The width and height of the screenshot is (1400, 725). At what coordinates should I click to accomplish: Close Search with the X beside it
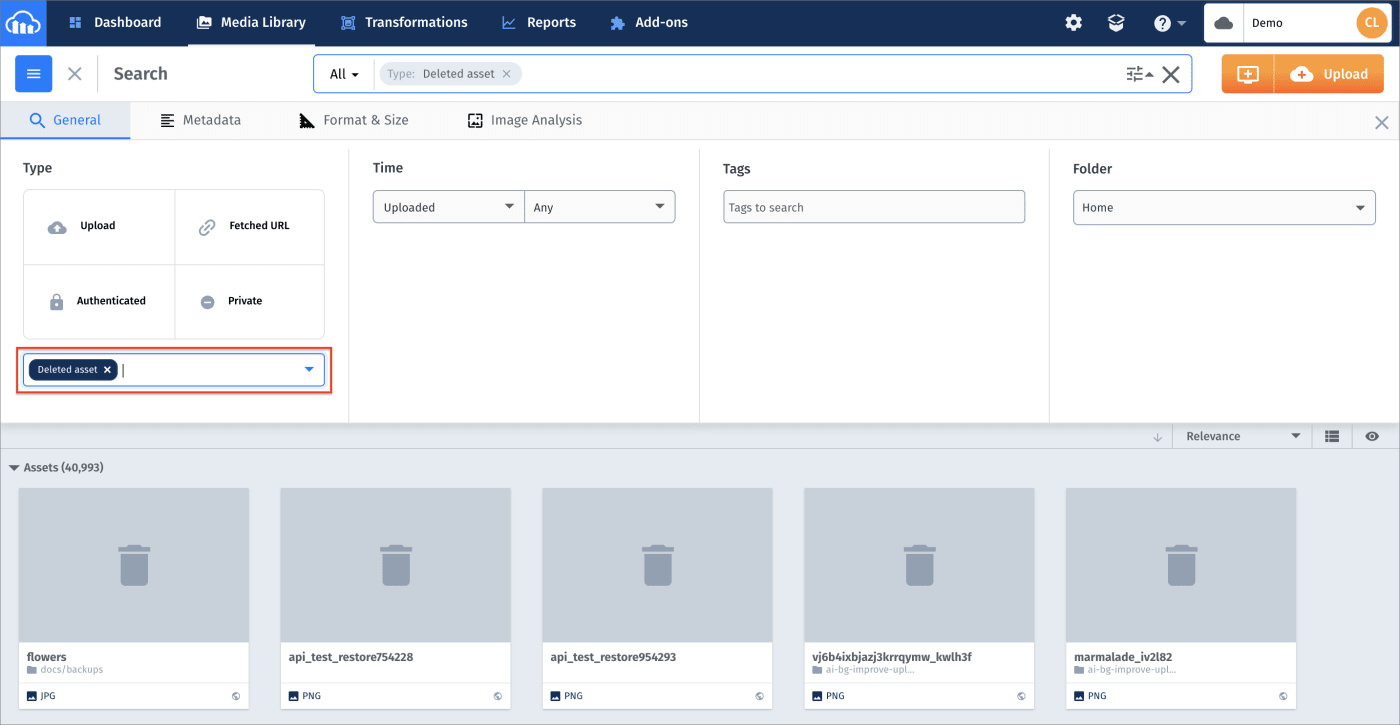click(75, 74)
